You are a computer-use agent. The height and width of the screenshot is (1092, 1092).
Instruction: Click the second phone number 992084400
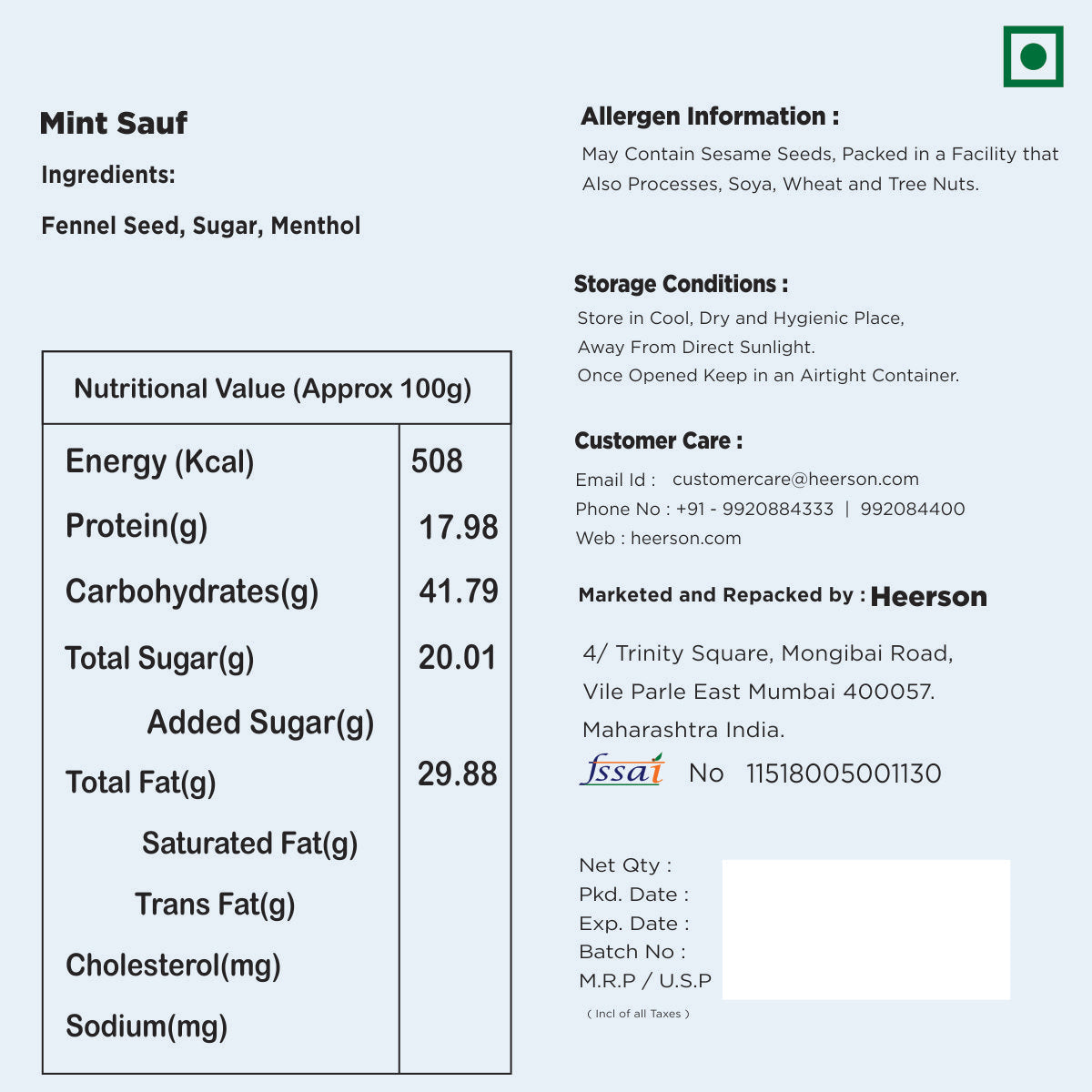coord(912,509)
